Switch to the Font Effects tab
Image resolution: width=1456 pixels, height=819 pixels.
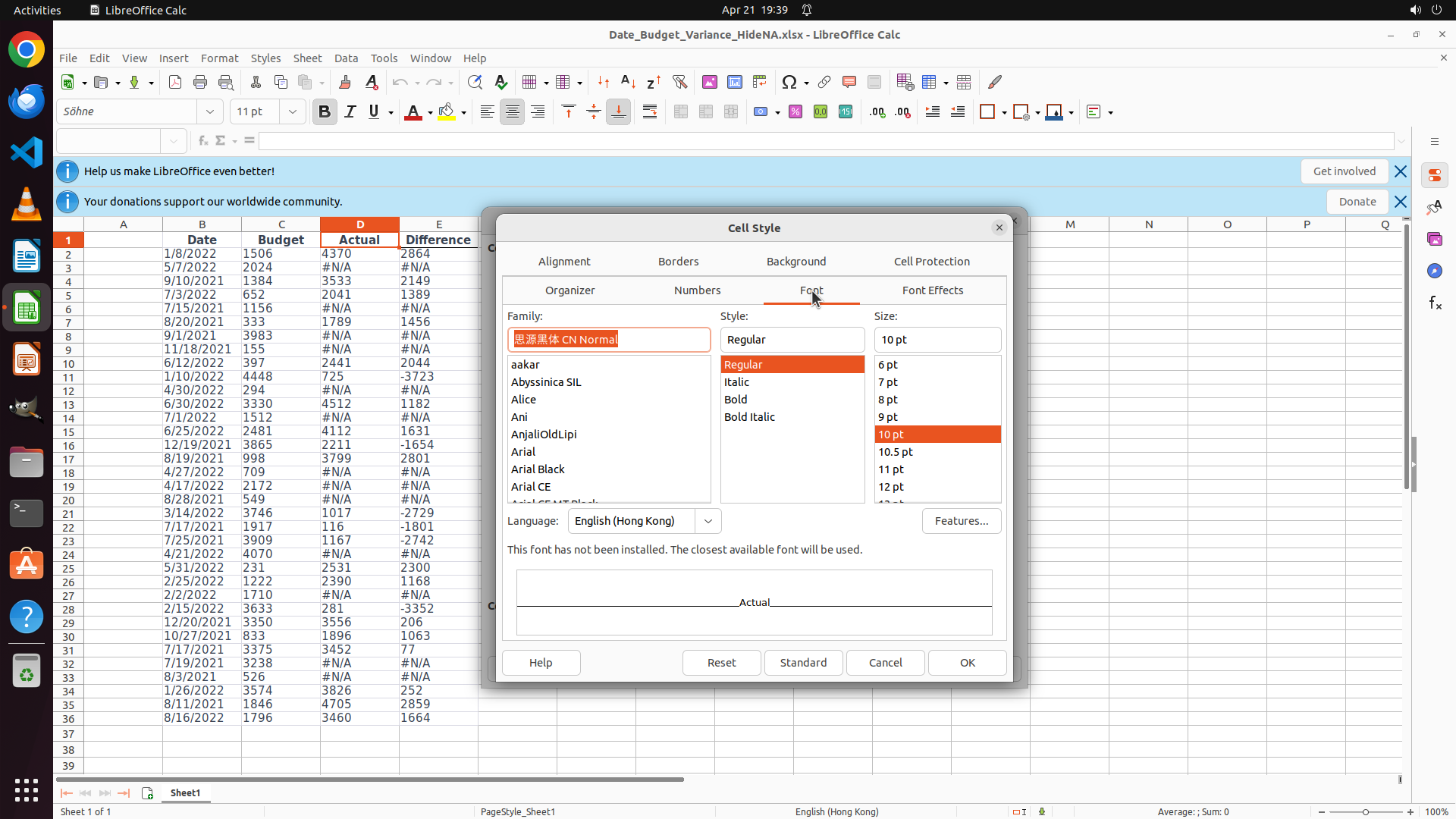tap(932, 290)
